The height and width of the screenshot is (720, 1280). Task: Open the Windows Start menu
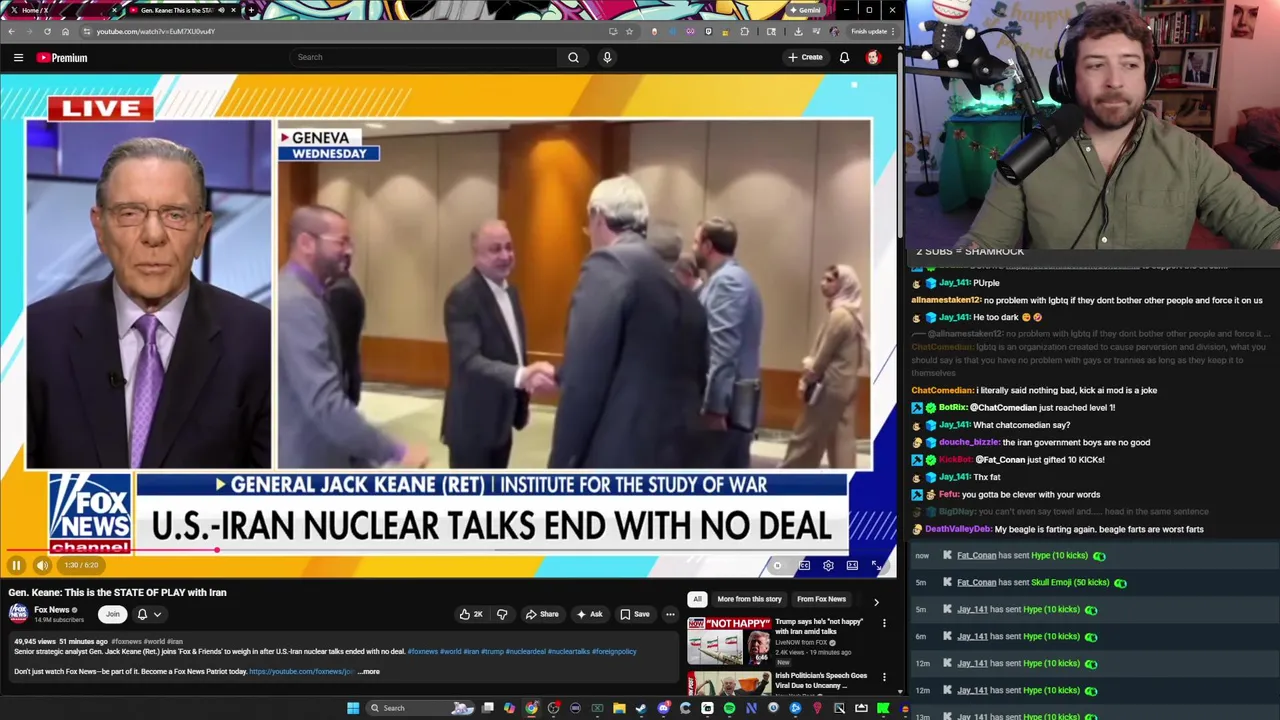(353, 708)
